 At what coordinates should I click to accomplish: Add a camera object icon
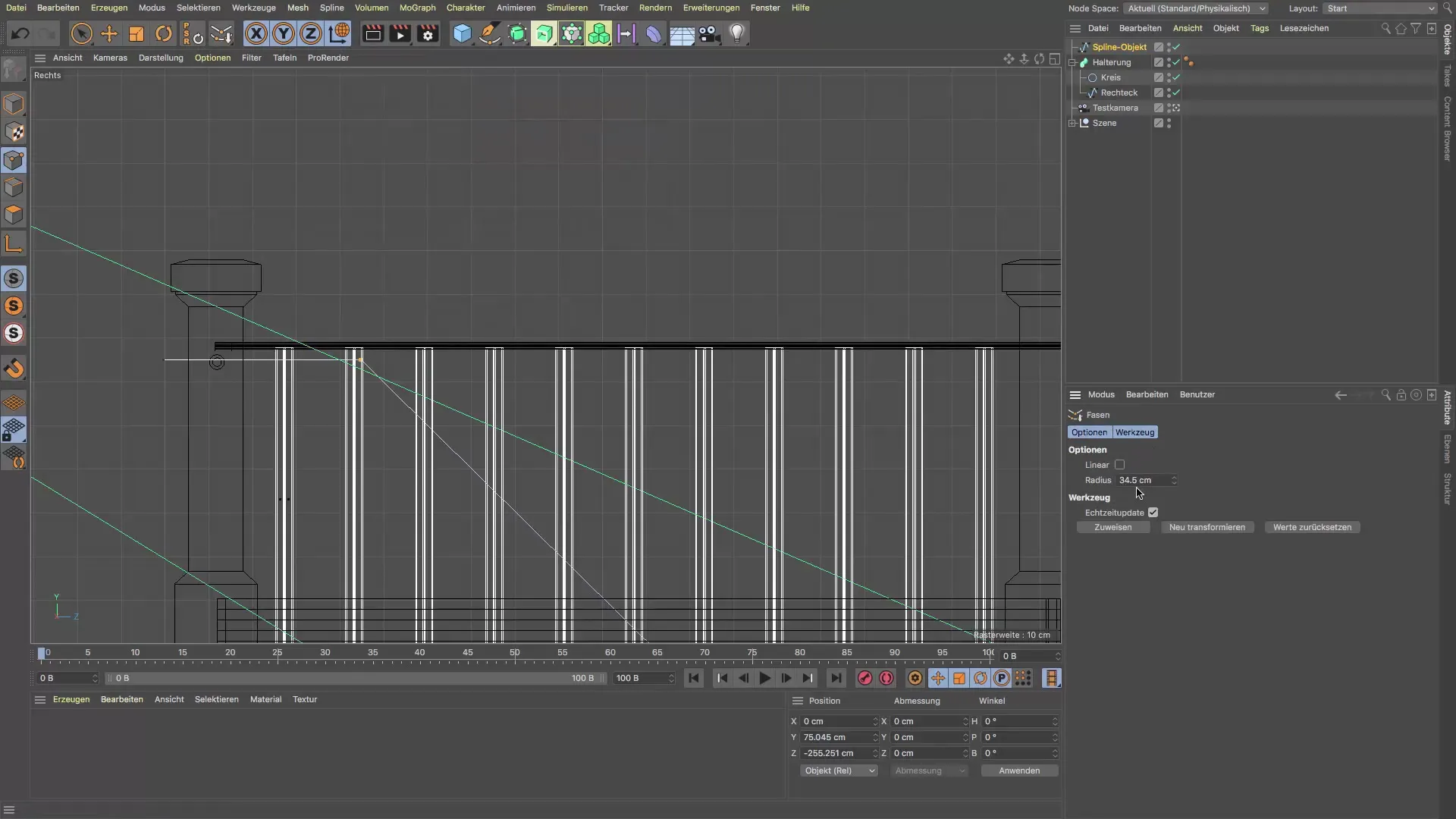(709, 33)
